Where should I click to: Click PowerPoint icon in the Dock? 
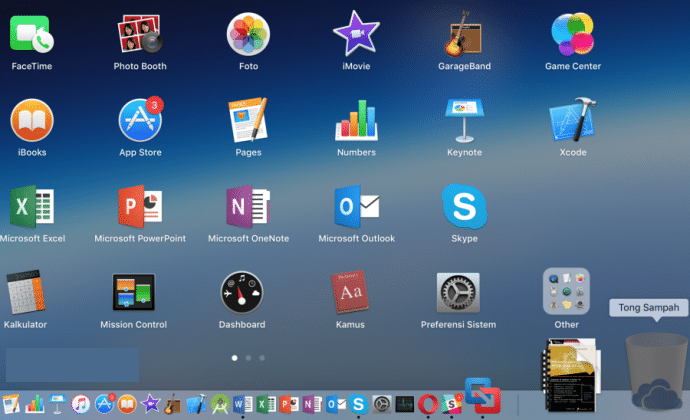[289, 404]
